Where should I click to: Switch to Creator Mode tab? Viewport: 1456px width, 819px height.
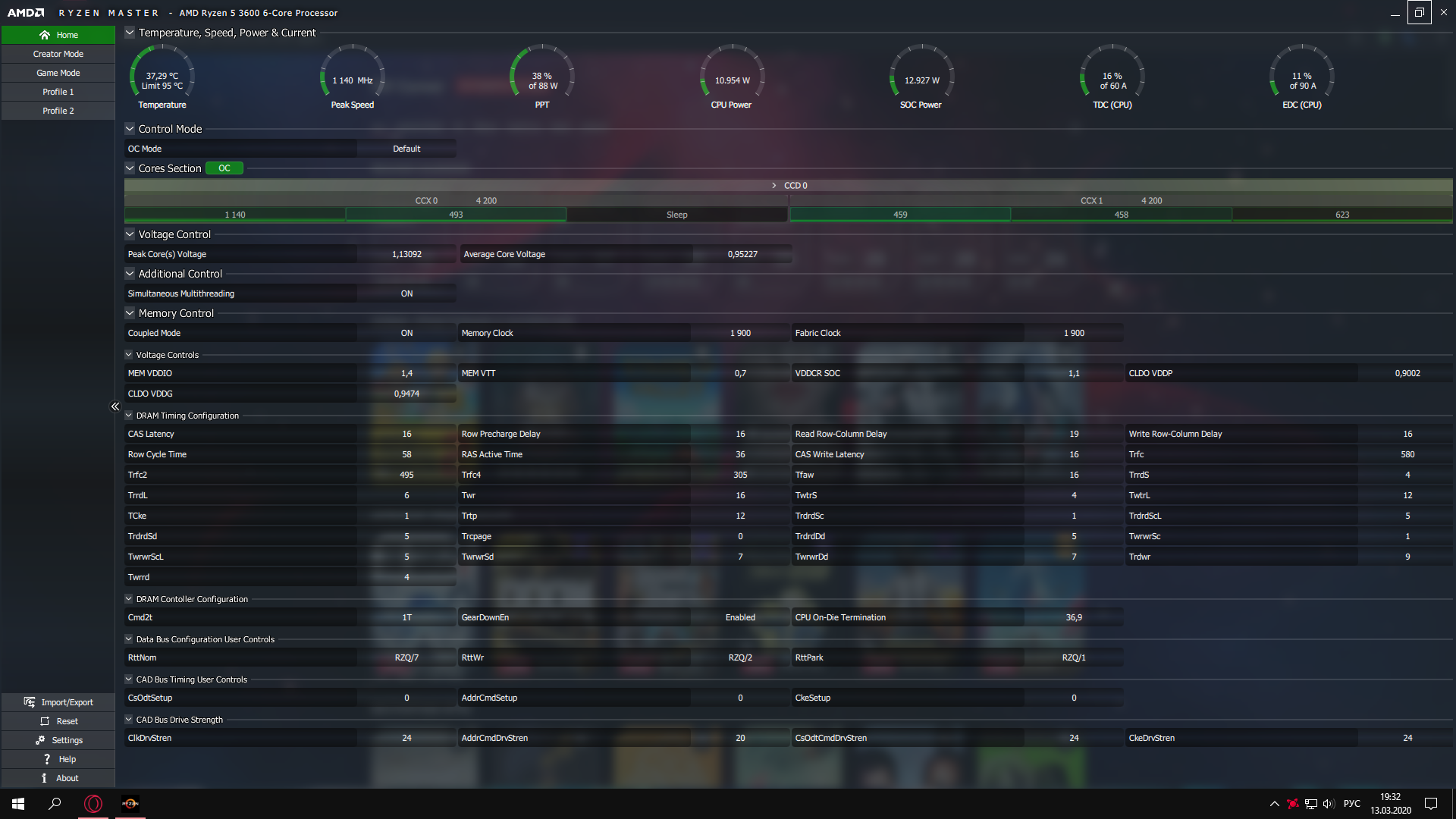tap(58, 54)
